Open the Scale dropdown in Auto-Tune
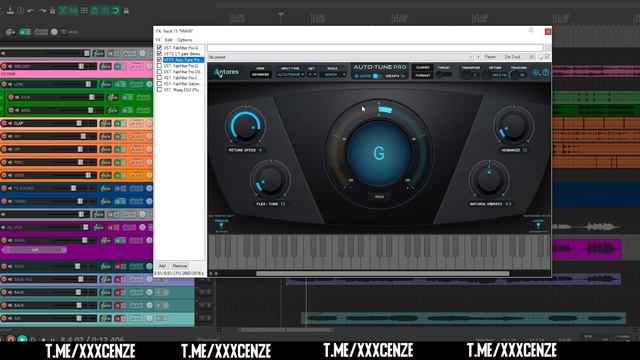Viewport: 640px width, 360px height. pyautogui.click(x=332, y=75)
